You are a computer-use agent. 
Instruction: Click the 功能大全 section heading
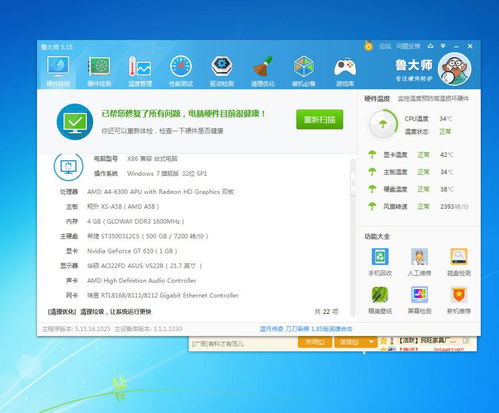tap(377, 236)
